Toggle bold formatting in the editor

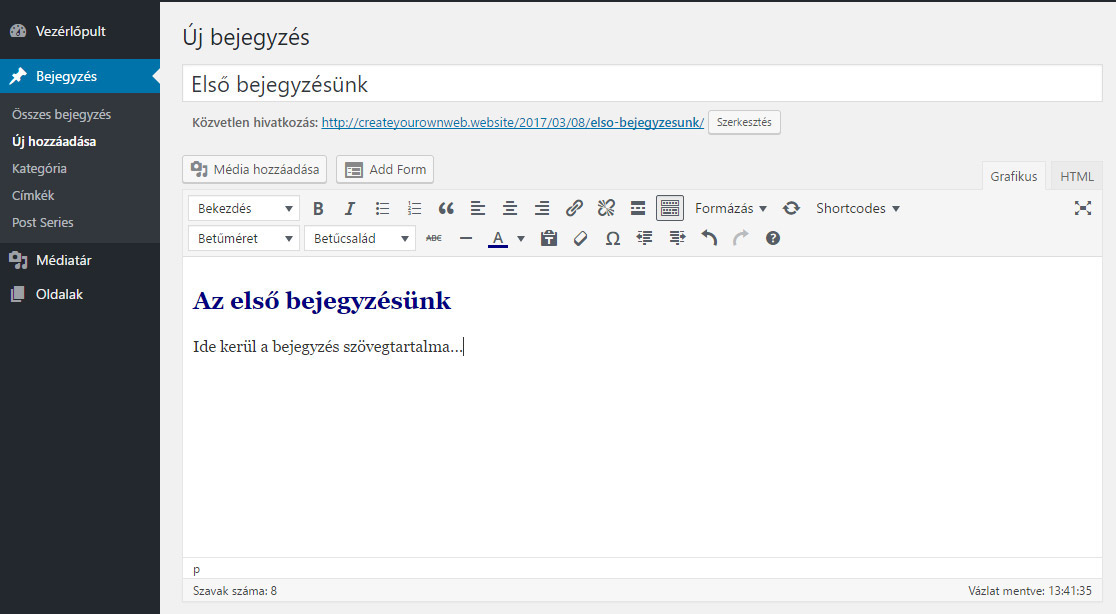coord(318,208)
